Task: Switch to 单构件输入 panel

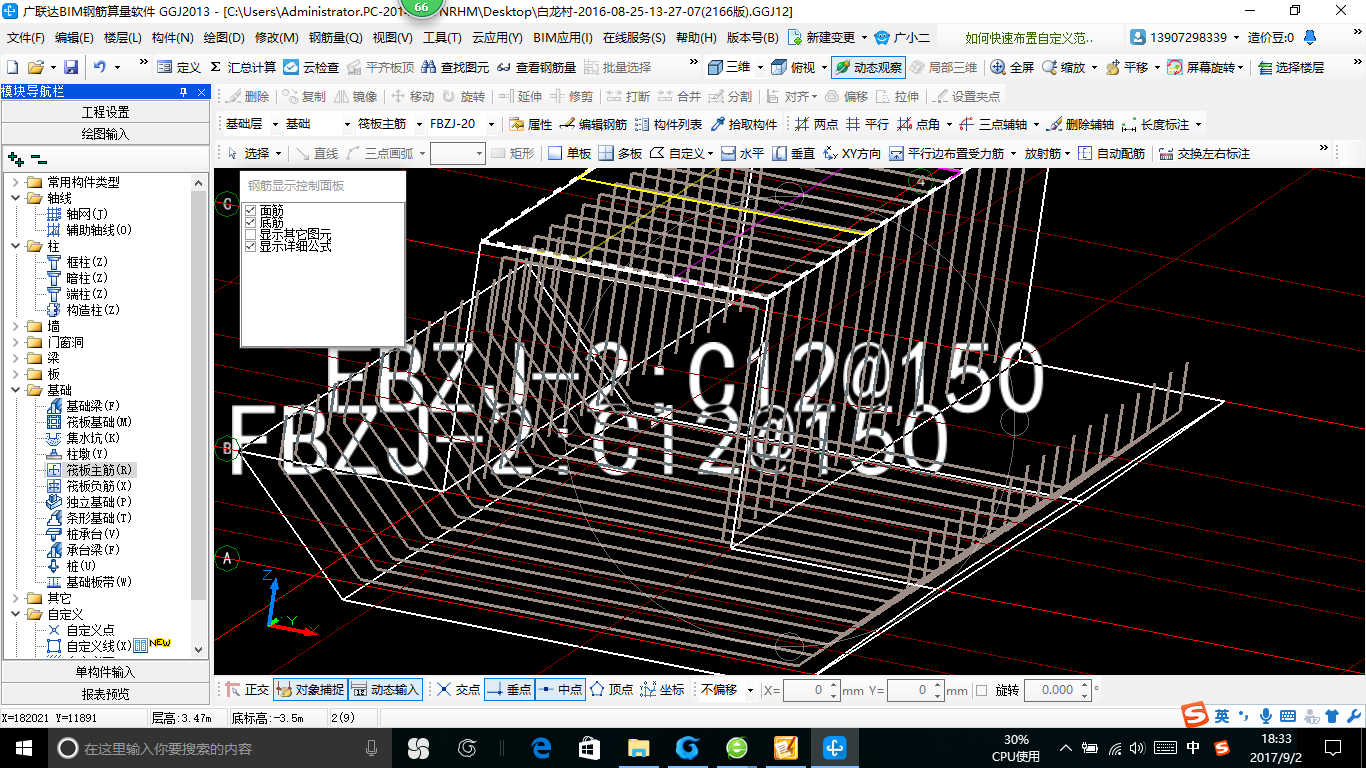Action: [105, 672]
